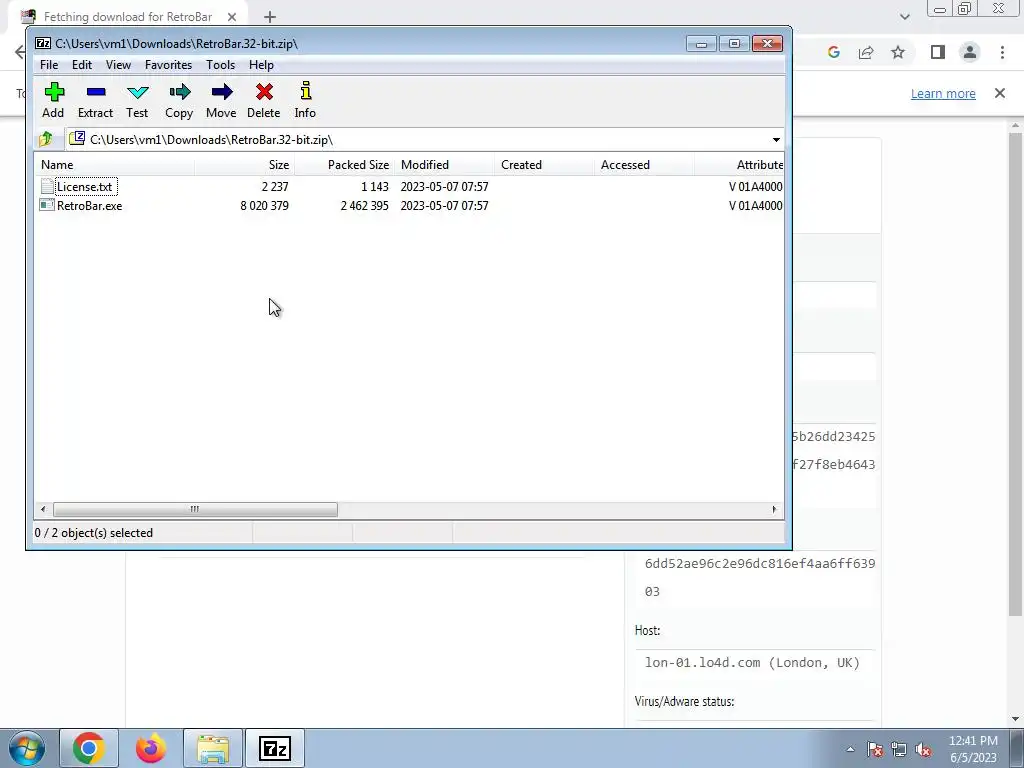Click the horizontal scrollbar thumb in 7-Zip
Screen dimensions: 1024x768
point(195,509)
